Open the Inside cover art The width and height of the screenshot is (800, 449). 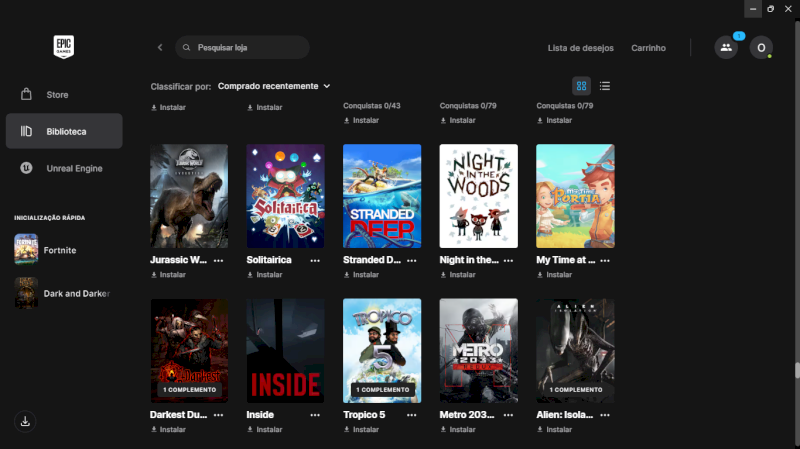point(286,351)
